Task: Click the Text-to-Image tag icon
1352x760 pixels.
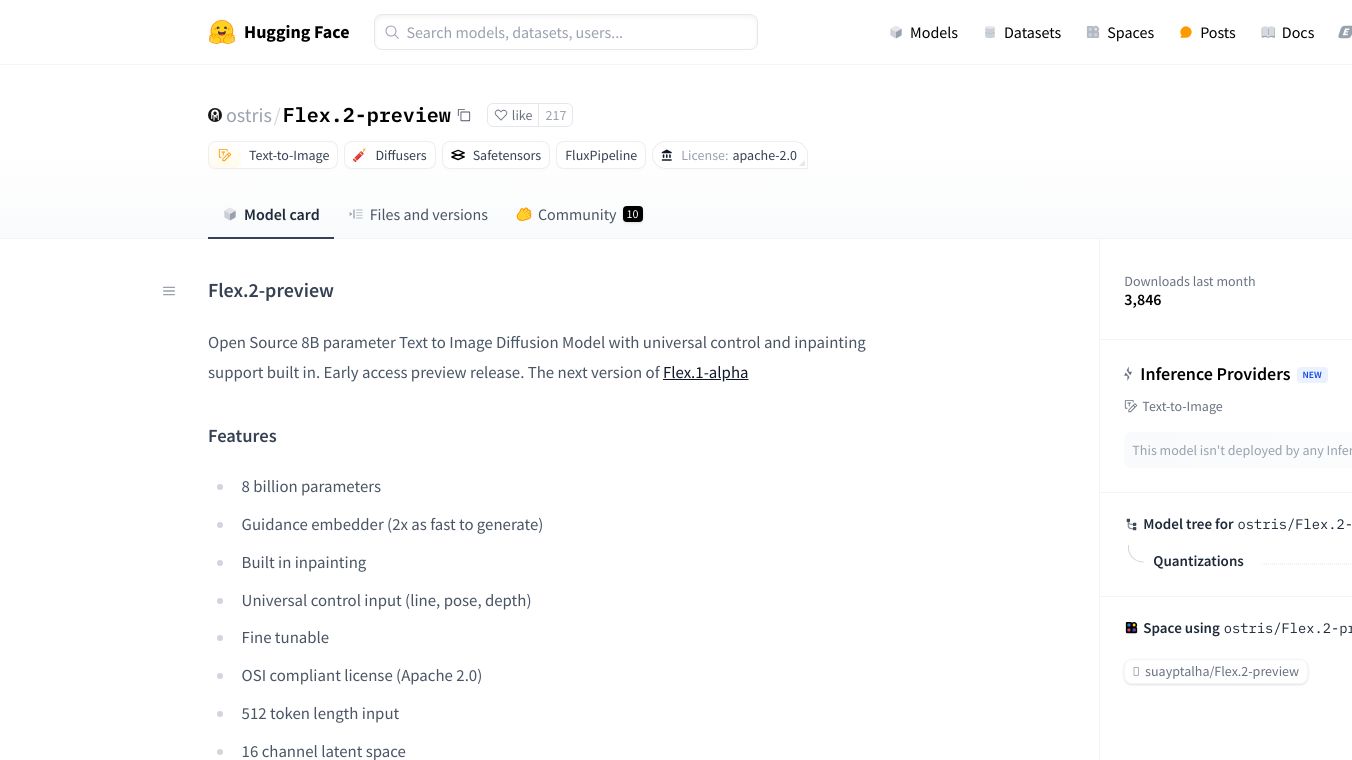Action: [225, 155]
